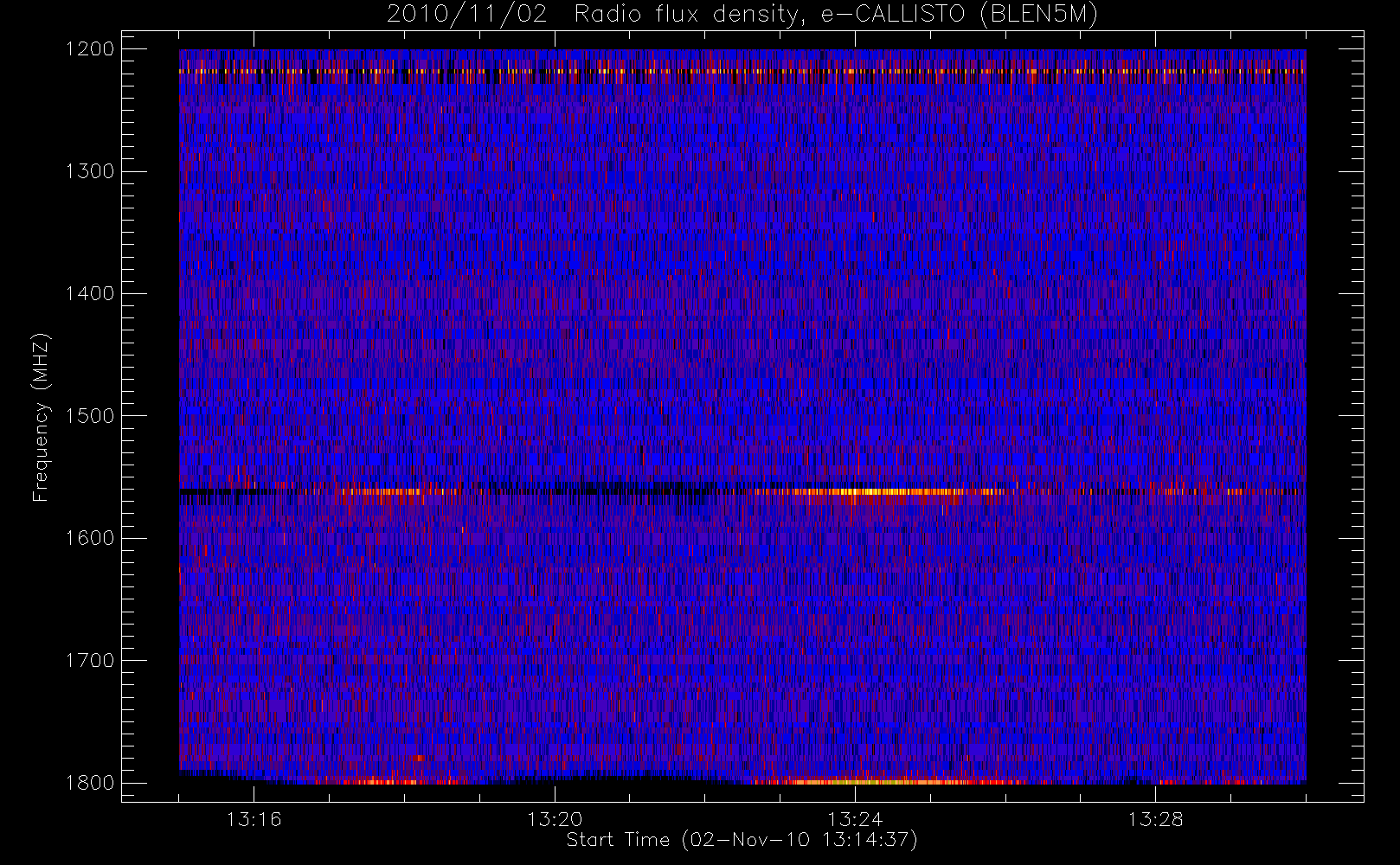Click the 13:24 time tick label
The image size is (1400, 865).
855,819
